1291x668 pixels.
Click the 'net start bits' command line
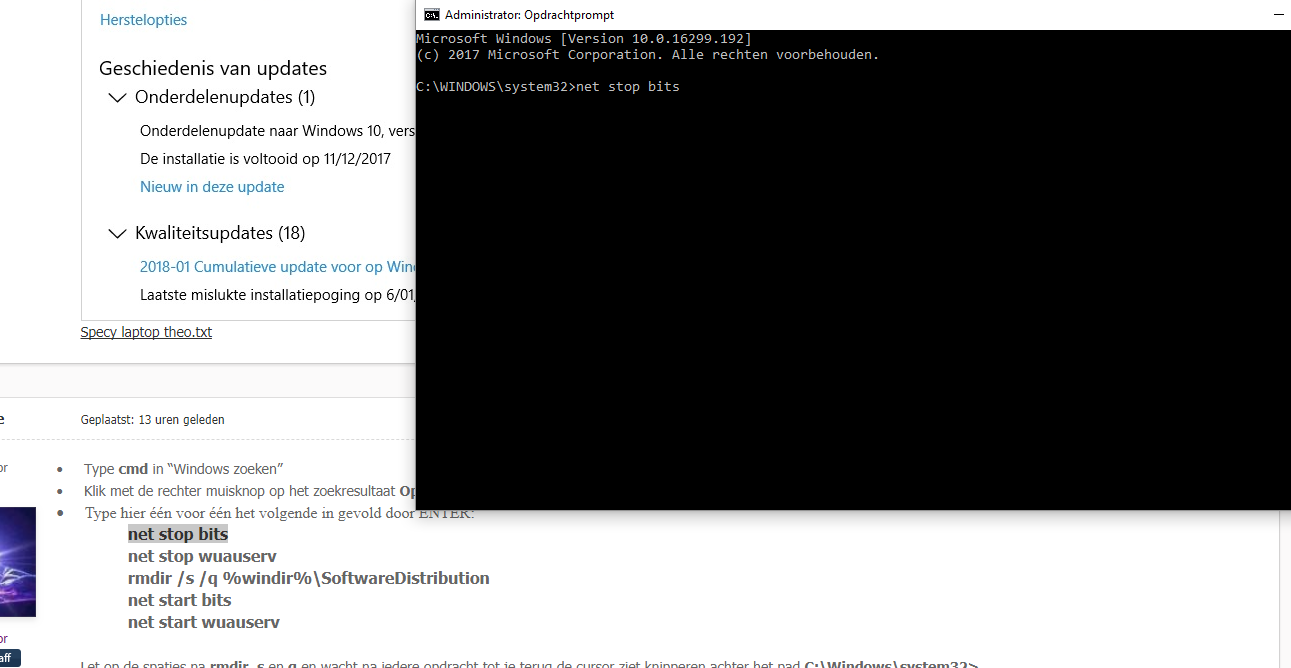[179, 600]
